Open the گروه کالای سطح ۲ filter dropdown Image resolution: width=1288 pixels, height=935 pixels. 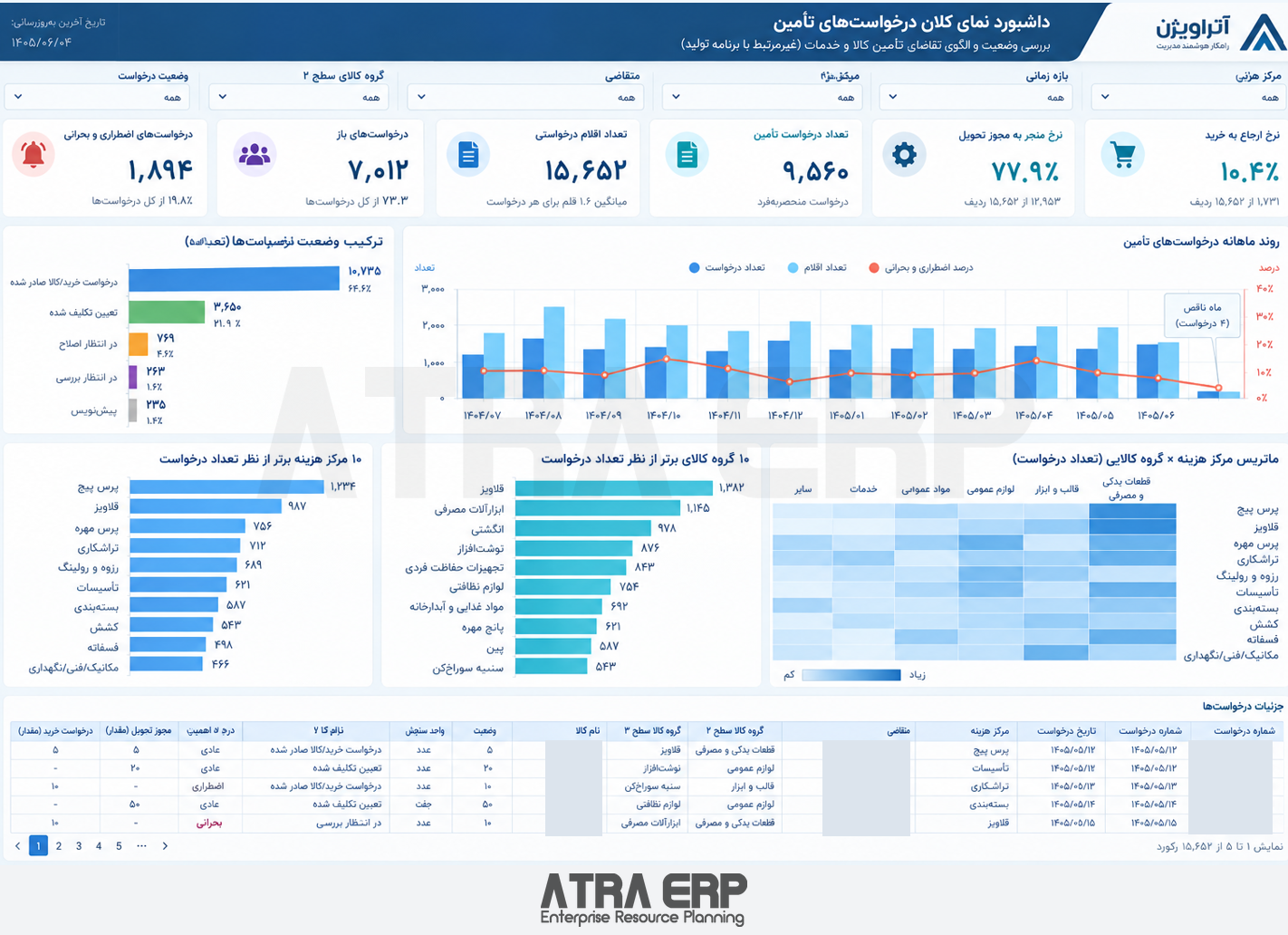pyautogui.click(x=298, y=97)
